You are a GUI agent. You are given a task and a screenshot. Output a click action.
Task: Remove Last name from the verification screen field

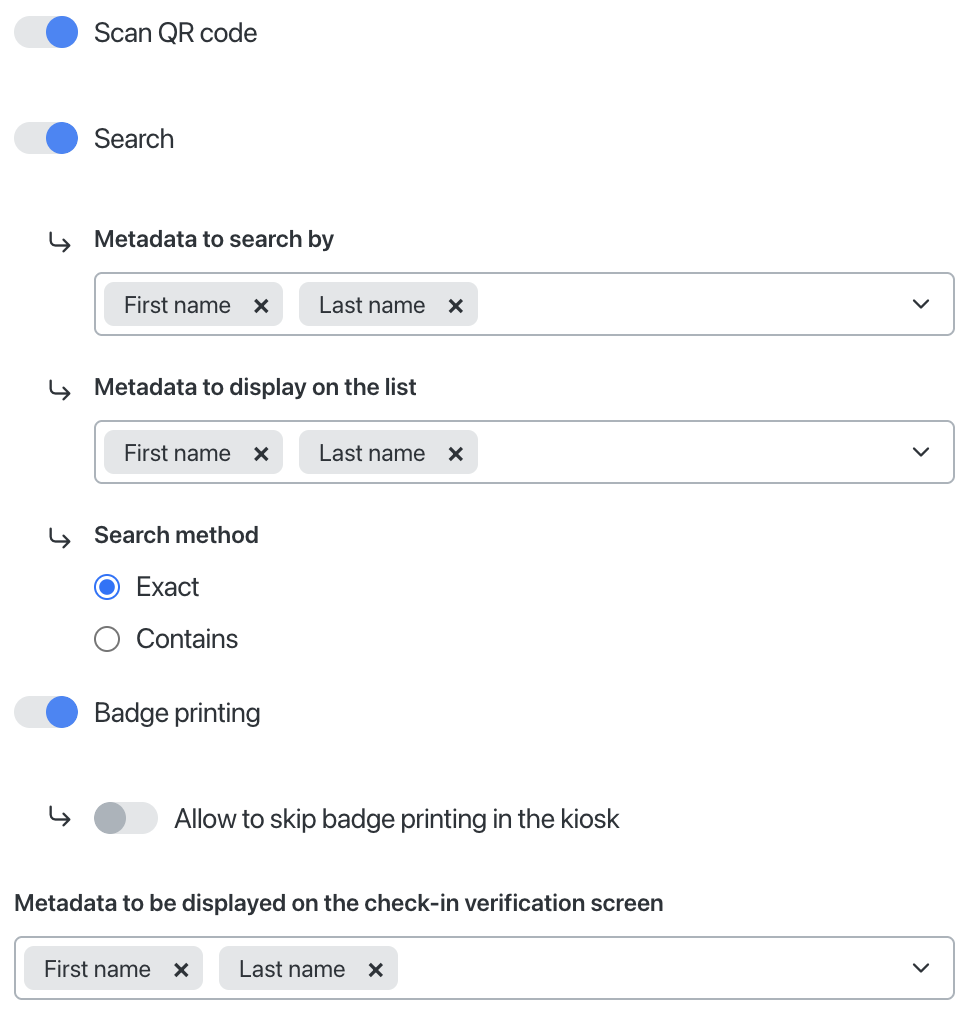[x=375, y=968]
